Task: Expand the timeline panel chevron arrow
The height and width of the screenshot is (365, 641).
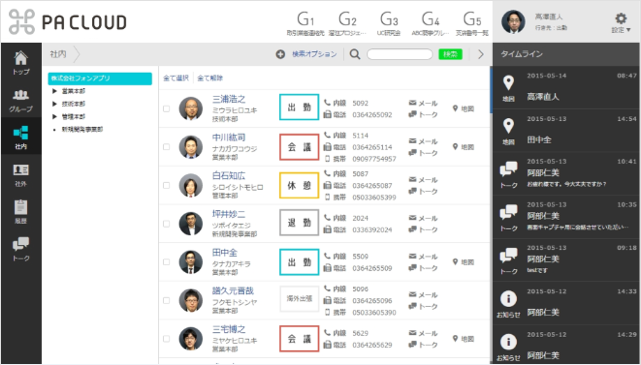Action: pos(481,54)
